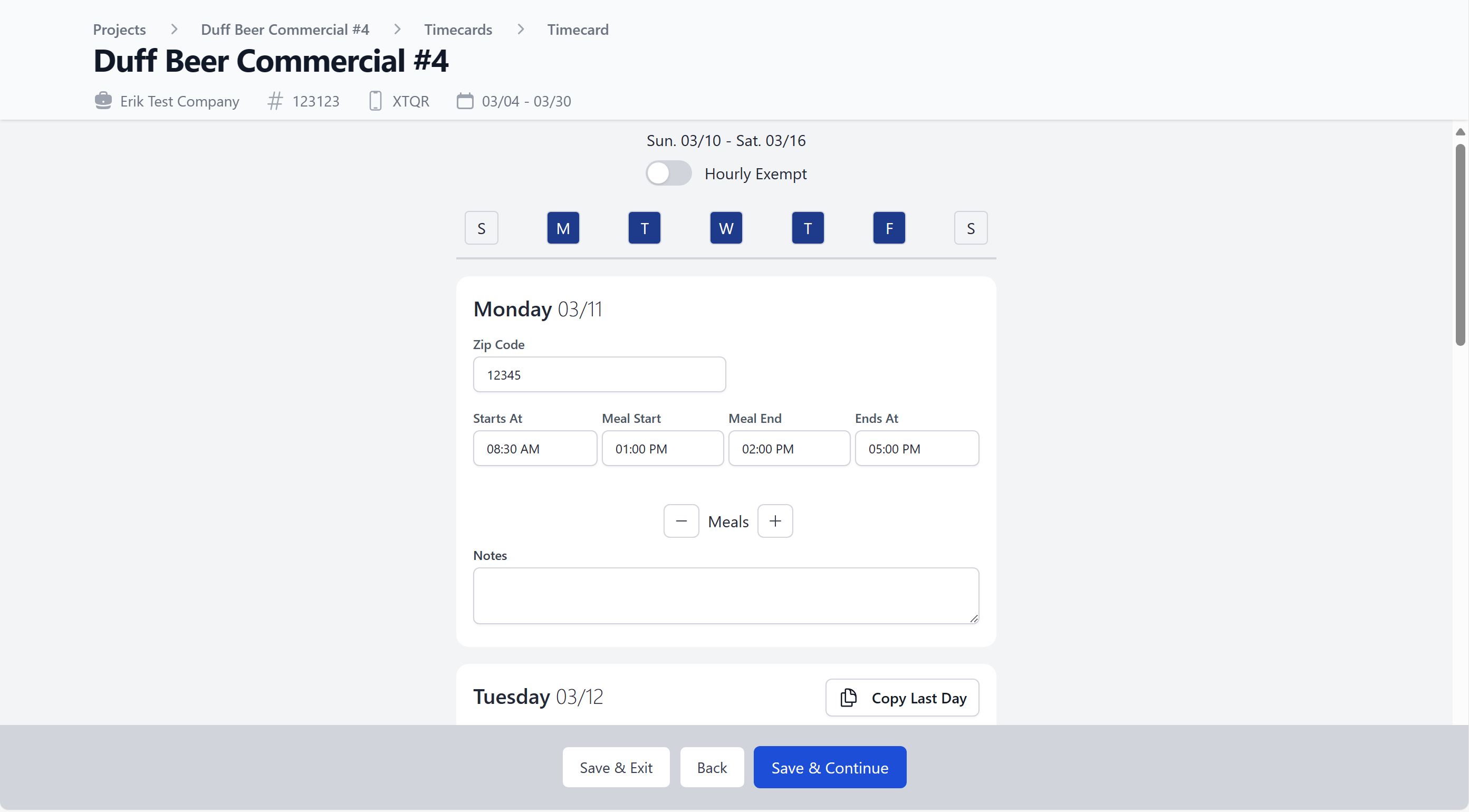Image resolution: width=1469 pixels, height=812 pixels.
Task: Click Copy Last Day for Tuesday
Action: 902,698
